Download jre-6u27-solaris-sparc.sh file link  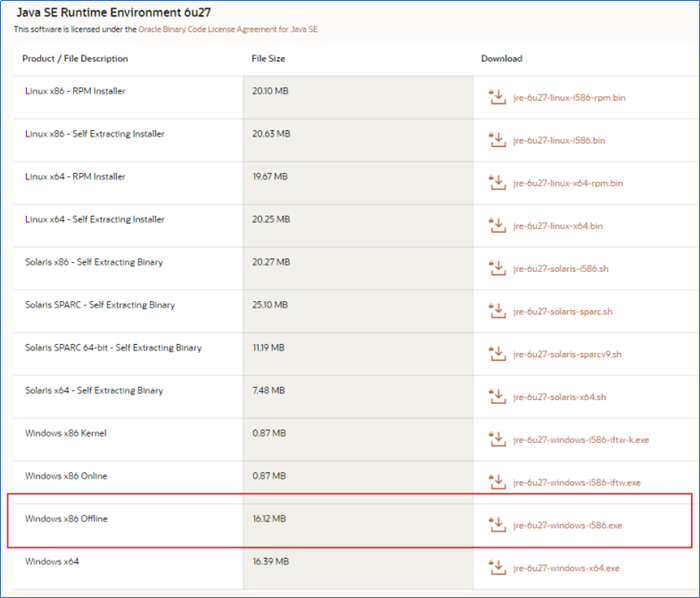pos(563,311)
